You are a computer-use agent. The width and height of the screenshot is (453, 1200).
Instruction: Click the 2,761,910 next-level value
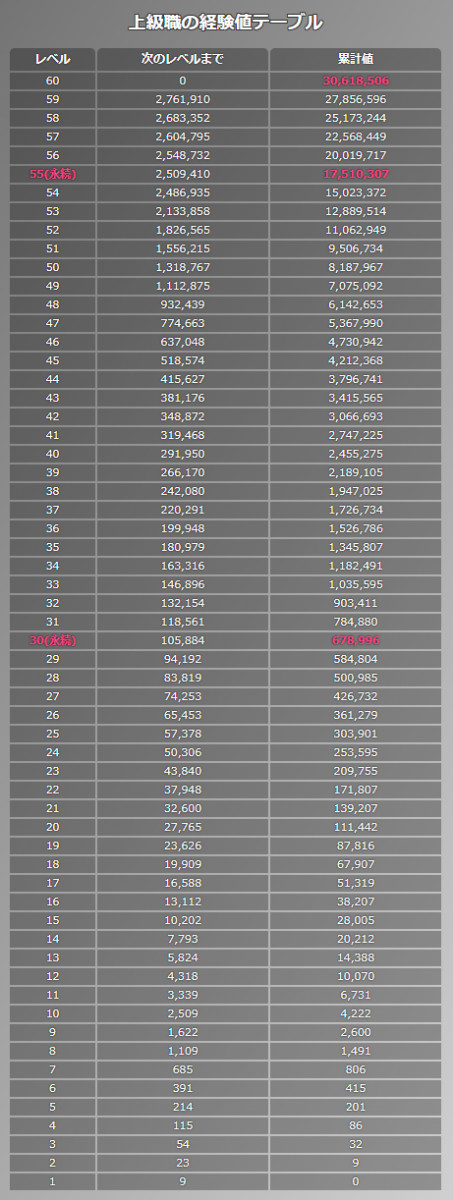[x=183, y=99]
